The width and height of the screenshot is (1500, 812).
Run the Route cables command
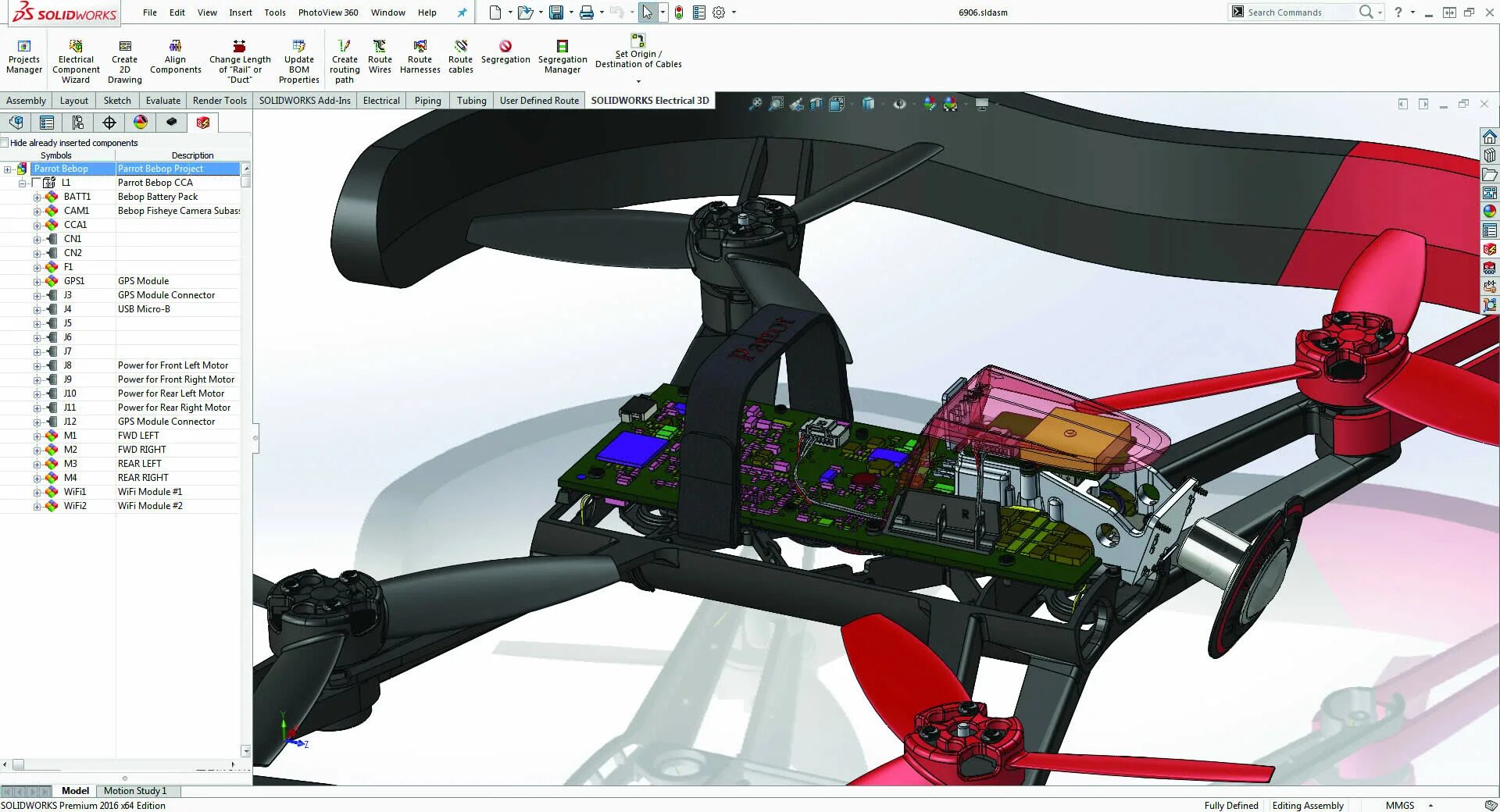pyautogui.click(x=461, y=57)
